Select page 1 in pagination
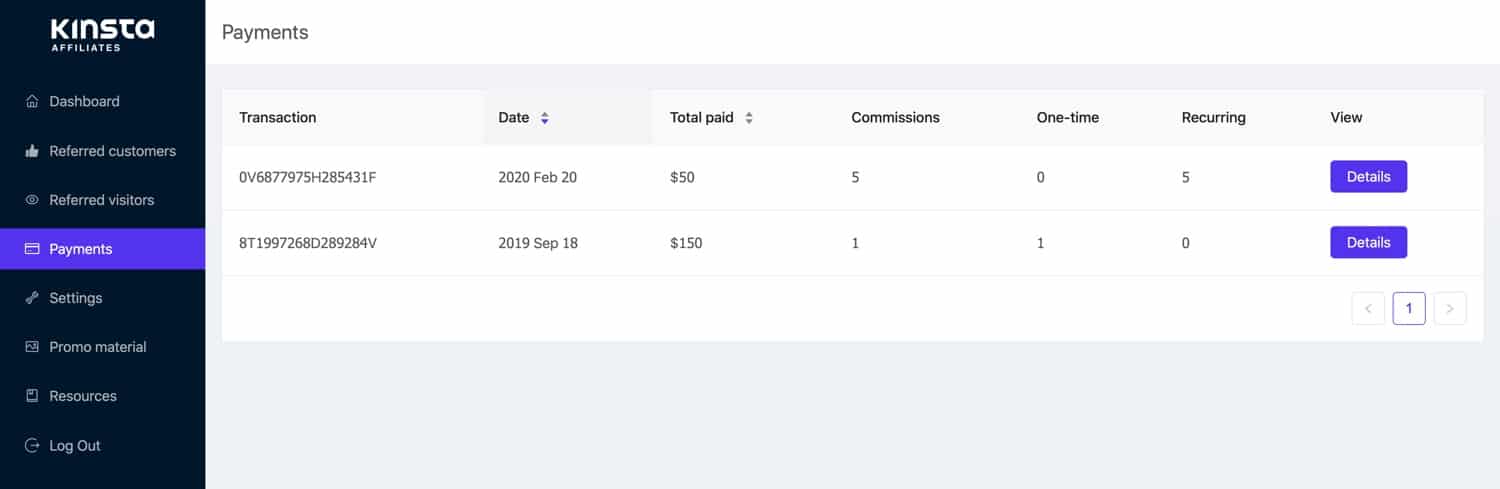 pyautogui.click(x=1409, y=309)
